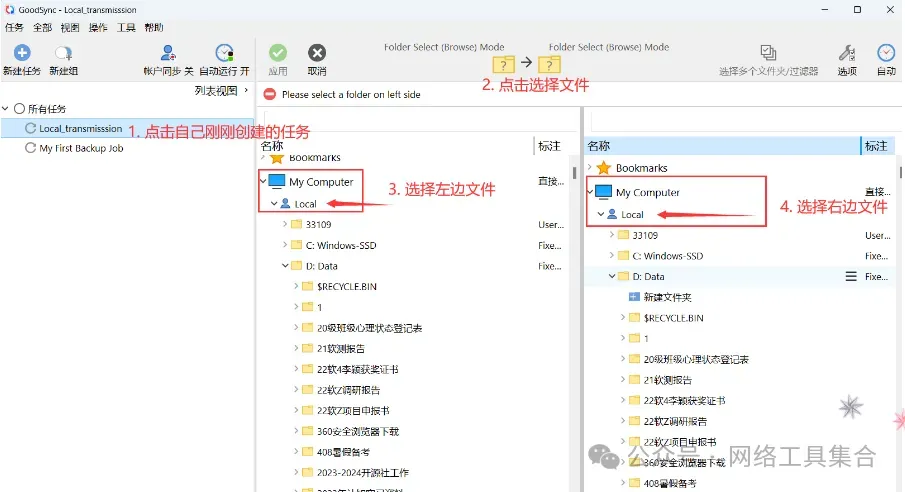Select 33109 folder in right pane
The width and height of the screenshot is (905, 492).
(645, 235)
